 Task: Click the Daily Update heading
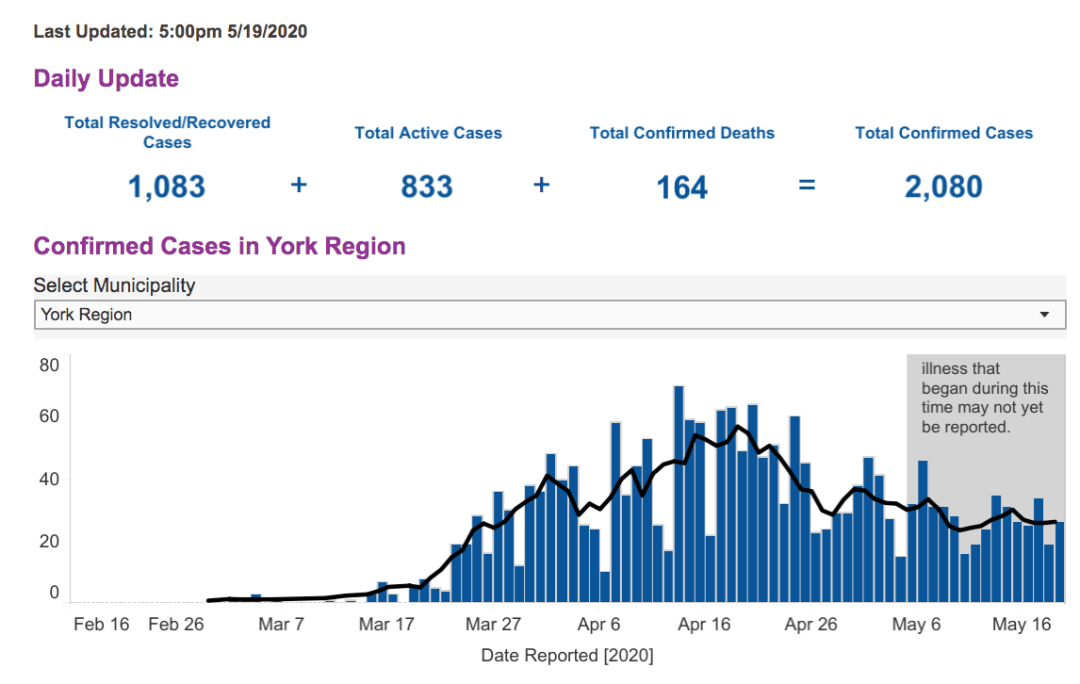(106, 79)
